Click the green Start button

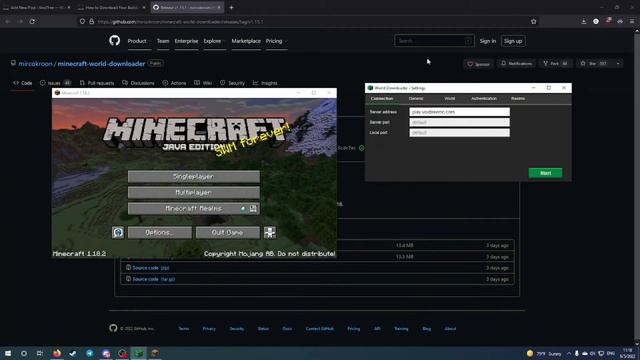point(545,173)
